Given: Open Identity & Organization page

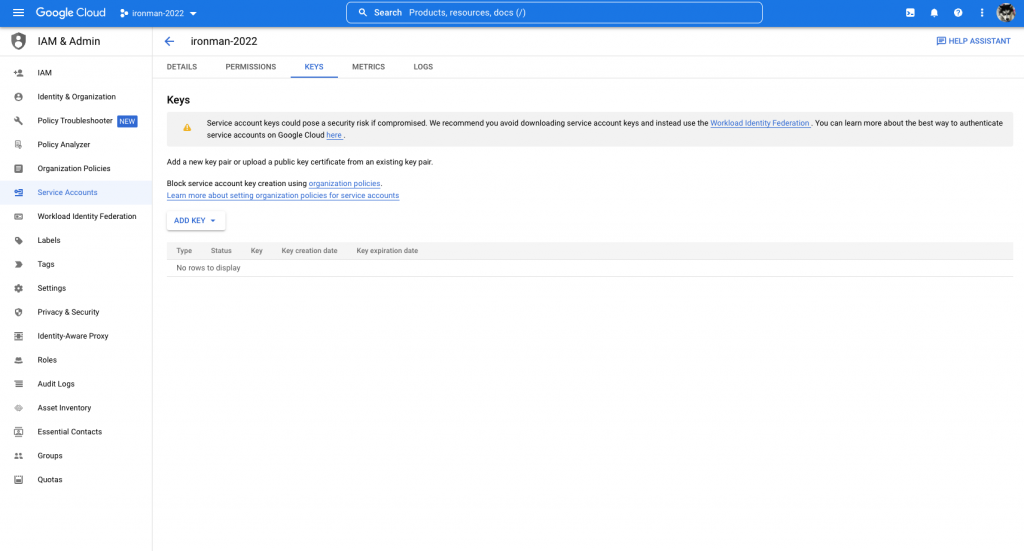Looking at the screenshot, I should point(76,97).
